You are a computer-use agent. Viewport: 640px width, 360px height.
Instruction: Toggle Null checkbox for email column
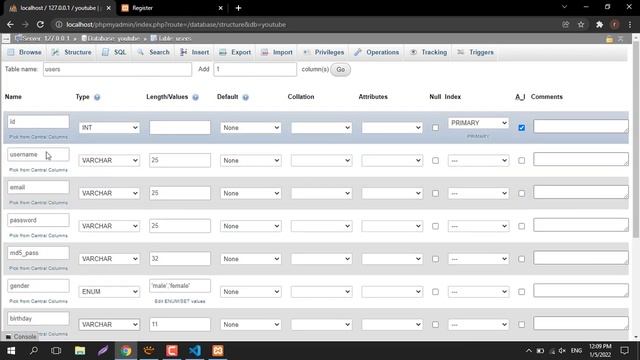[436, 193]
